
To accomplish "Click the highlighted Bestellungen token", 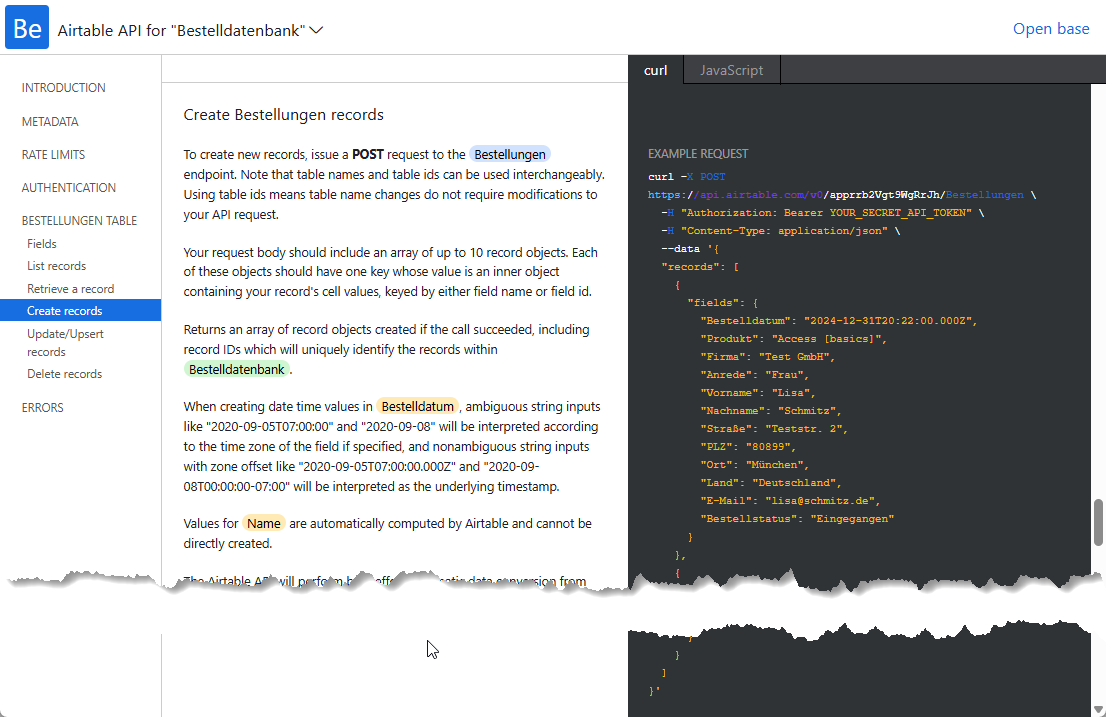I will coord(510,154).
